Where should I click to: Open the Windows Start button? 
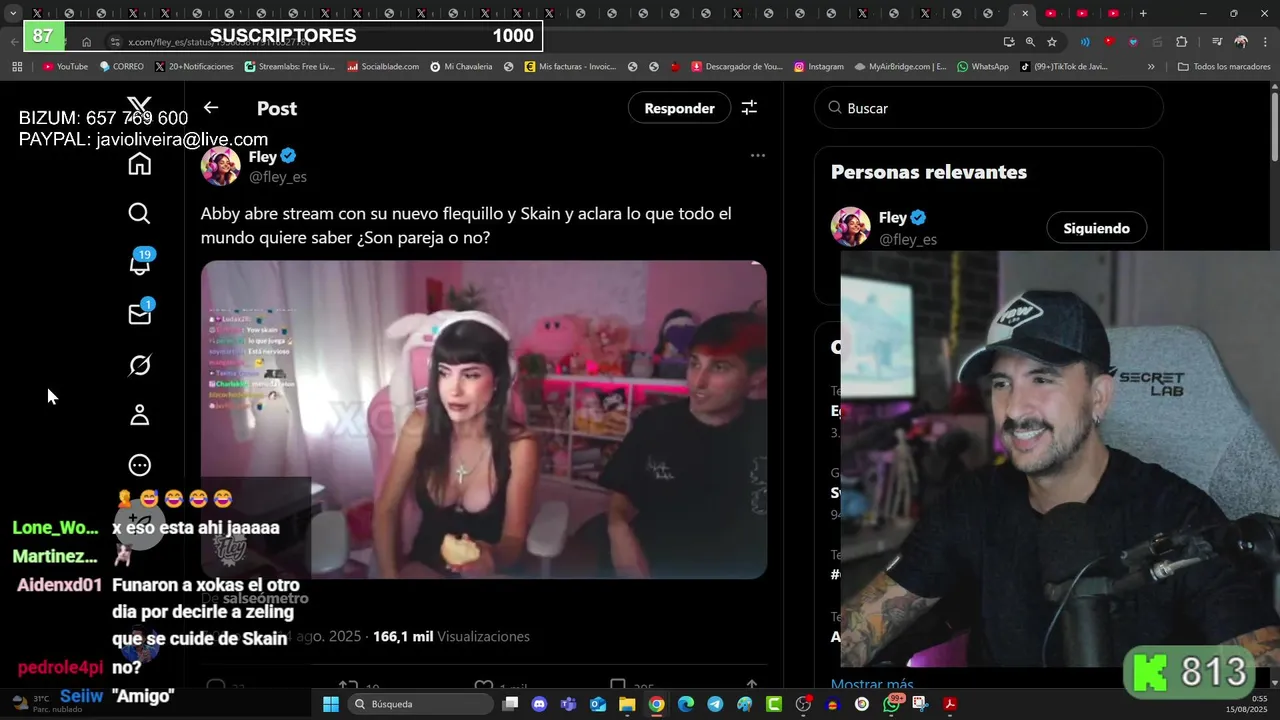(330, 704)
